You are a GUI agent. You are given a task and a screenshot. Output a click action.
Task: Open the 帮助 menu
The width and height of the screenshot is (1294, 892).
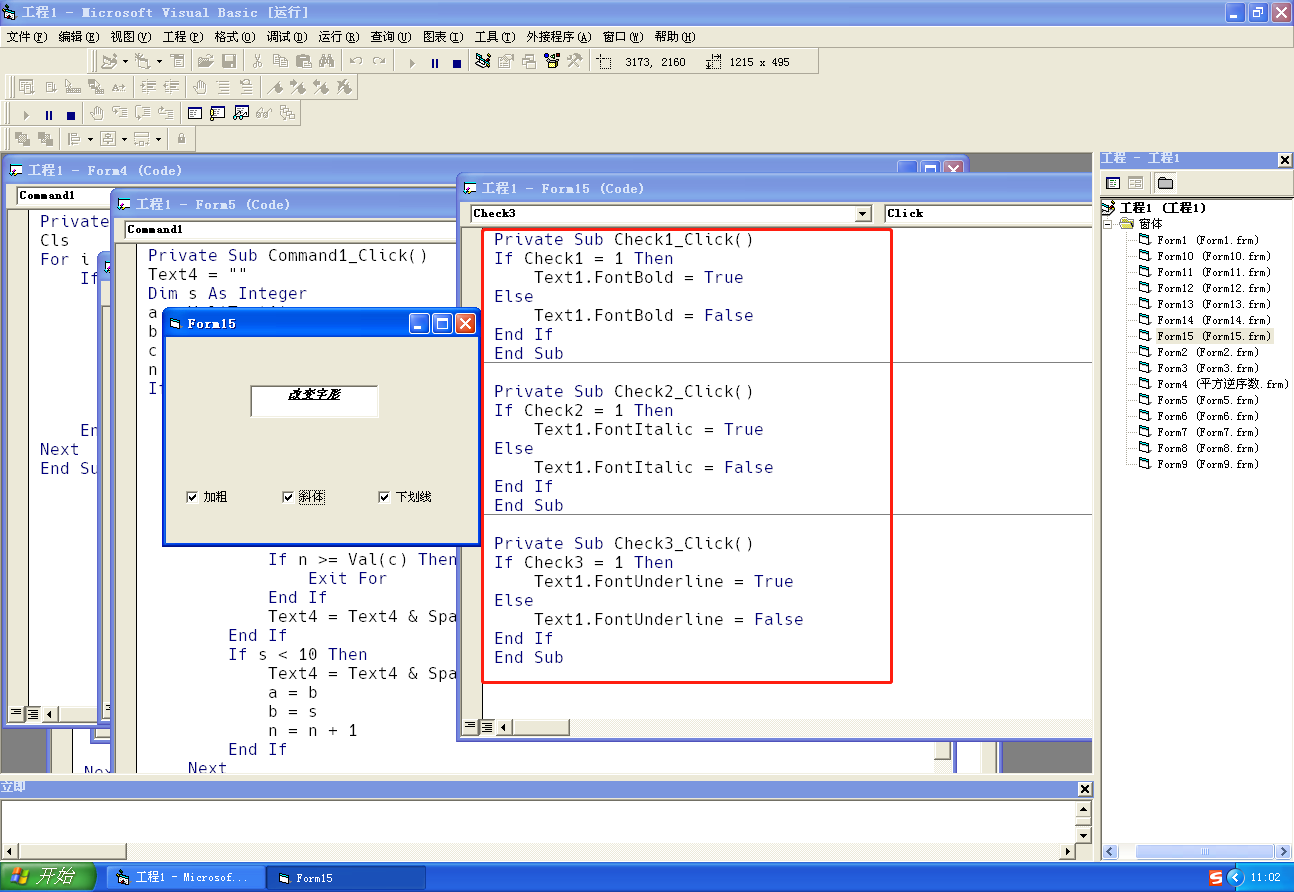click(675, 37)
